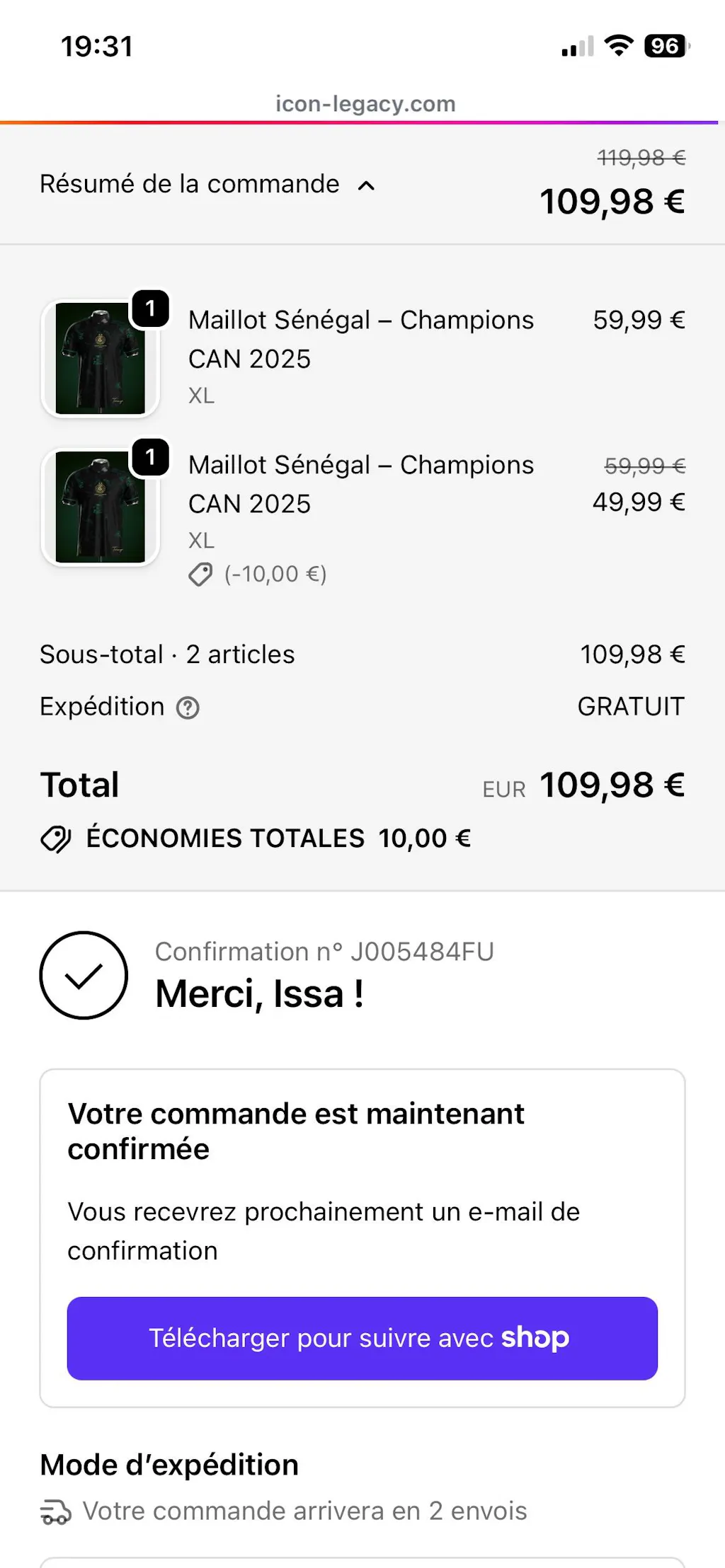Viewport: 725px width, 1568px height.
Task: Tap the Mode d'expédition heading
Action: [x=169, y=1465]
